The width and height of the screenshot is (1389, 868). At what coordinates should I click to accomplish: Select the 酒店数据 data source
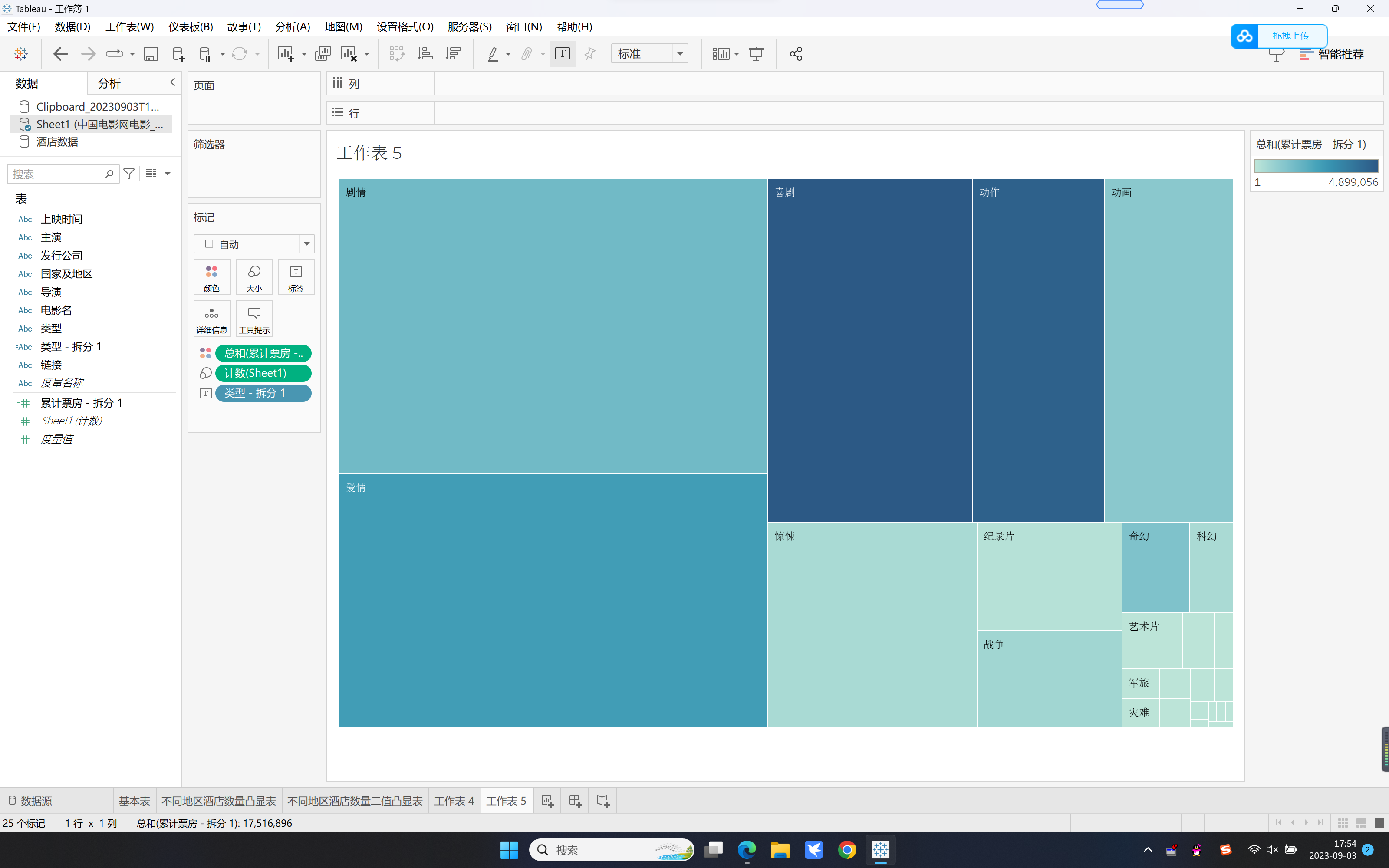57,142
